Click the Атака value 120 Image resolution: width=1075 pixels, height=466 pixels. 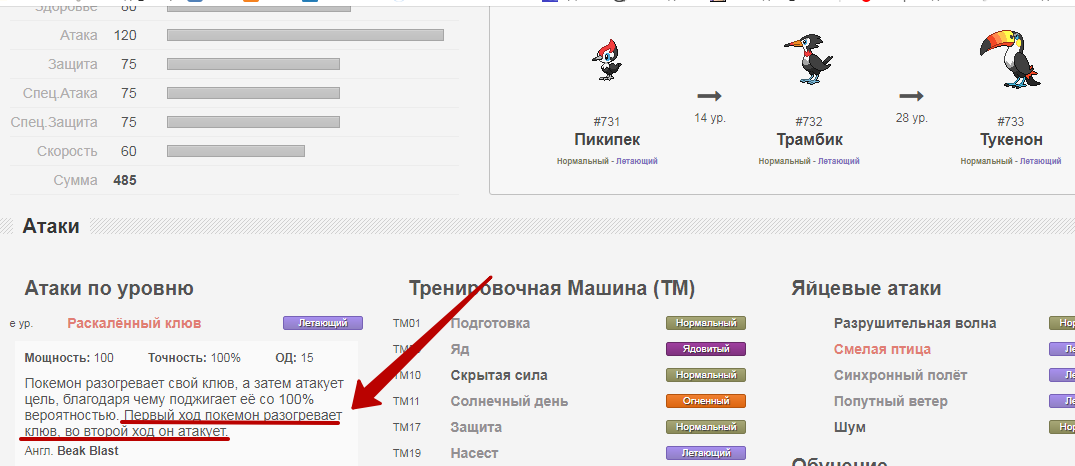[125, 35]
